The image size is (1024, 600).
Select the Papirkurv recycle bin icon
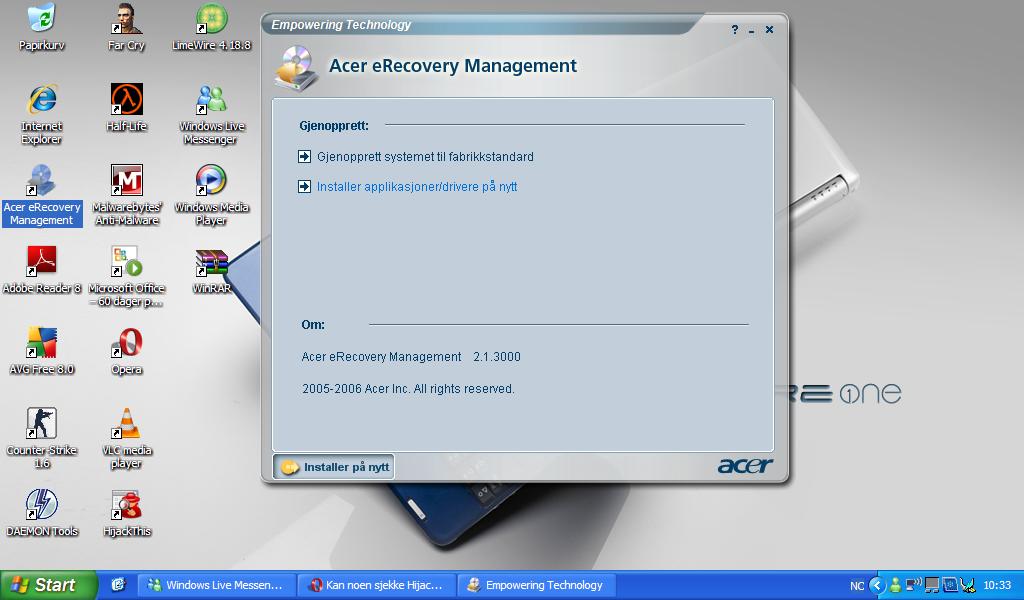click(x=41, y=27)
